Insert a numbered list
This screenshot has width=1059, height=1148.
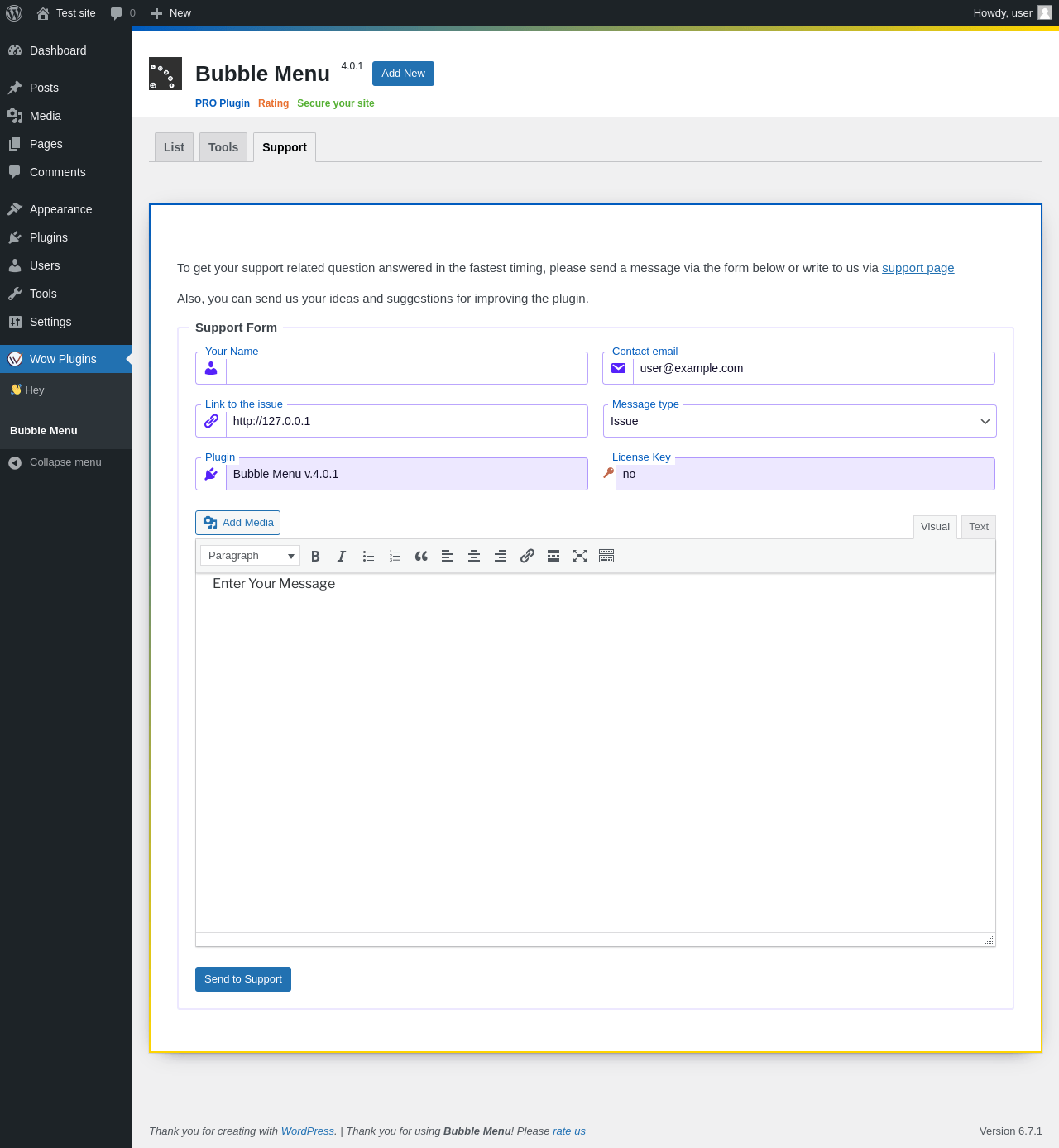click(x=395, y=556)
